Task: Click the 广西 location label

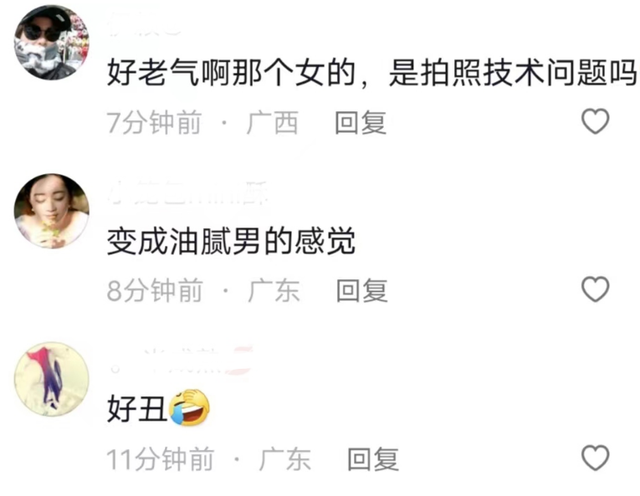Action: click(x=272, y=122)
